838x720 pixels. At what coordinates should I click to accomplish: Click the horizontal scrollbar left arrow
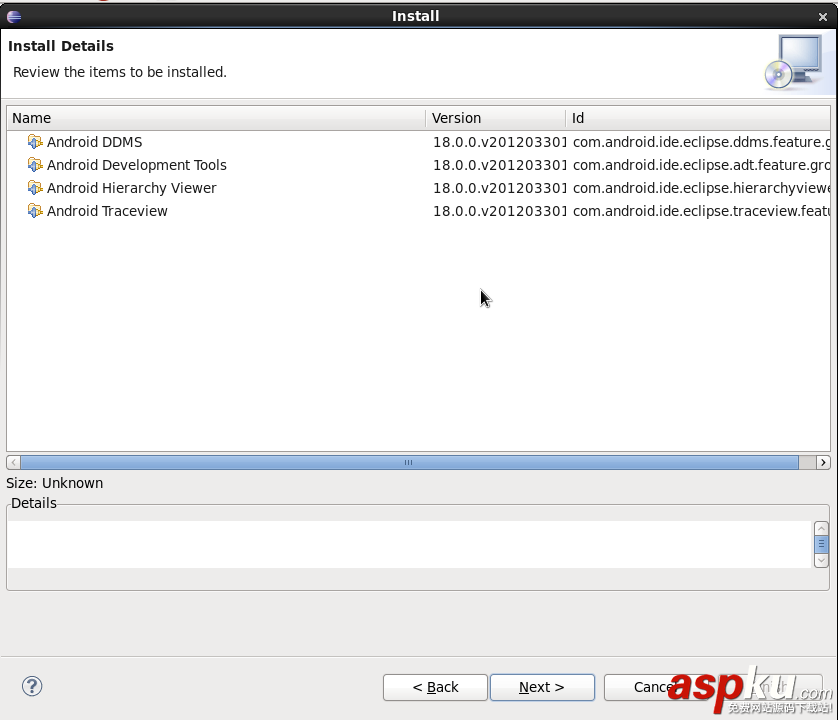click(13, 462)
